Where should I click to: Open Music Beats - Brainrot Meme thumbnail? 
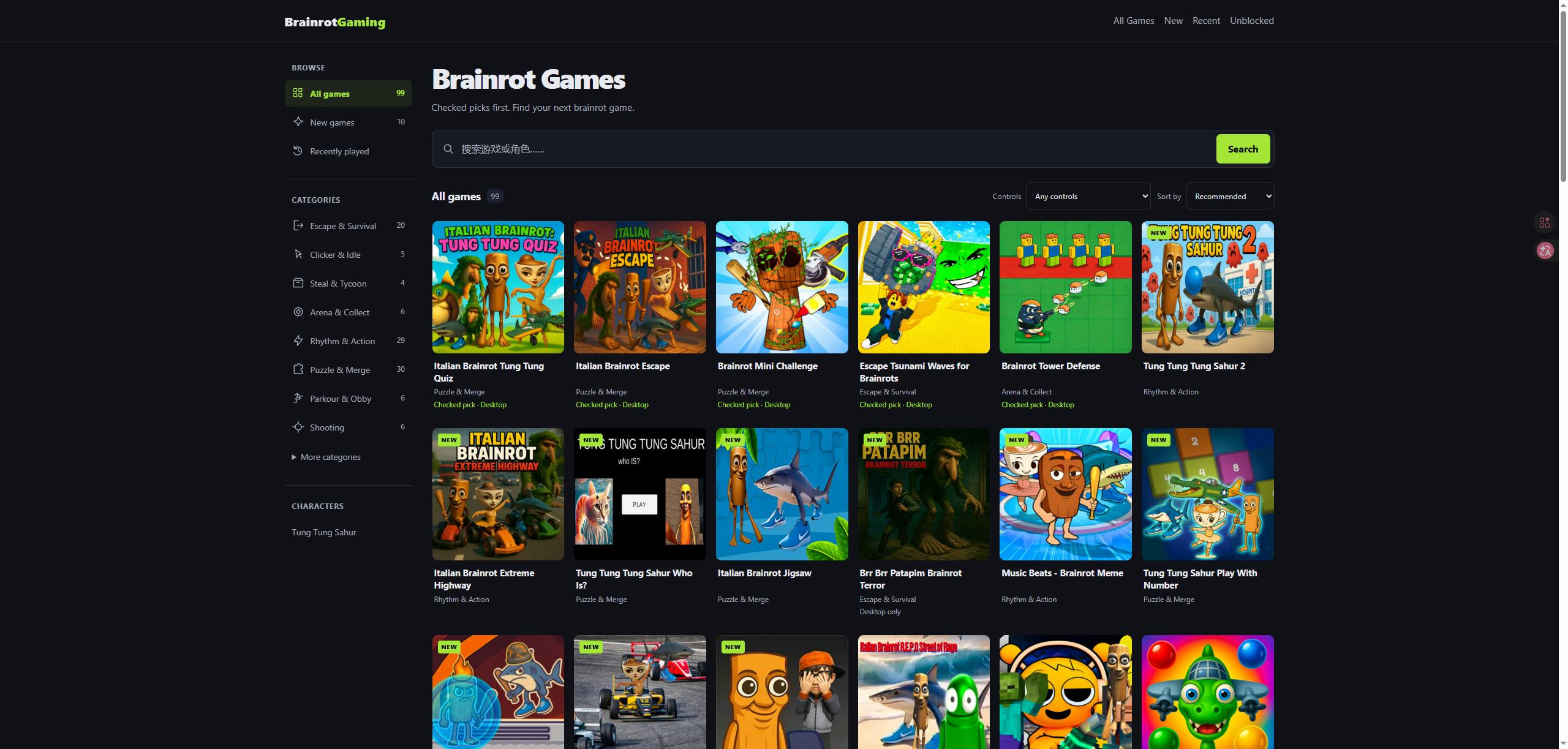pyautogui.click(x=1065, y=494)
